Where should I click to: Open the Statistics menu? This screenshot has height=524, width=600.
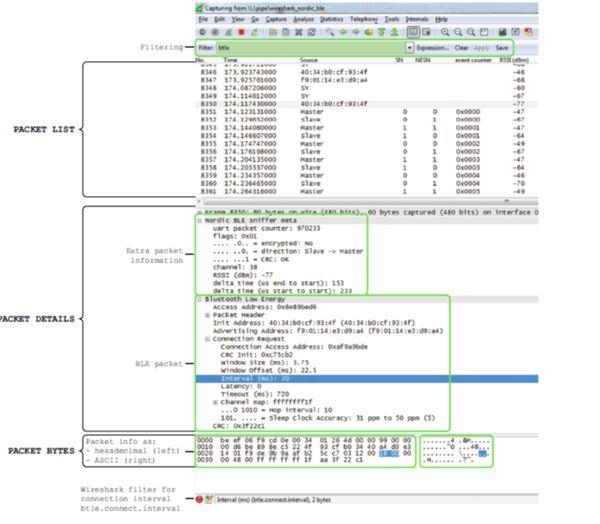[x=331, y=19]
